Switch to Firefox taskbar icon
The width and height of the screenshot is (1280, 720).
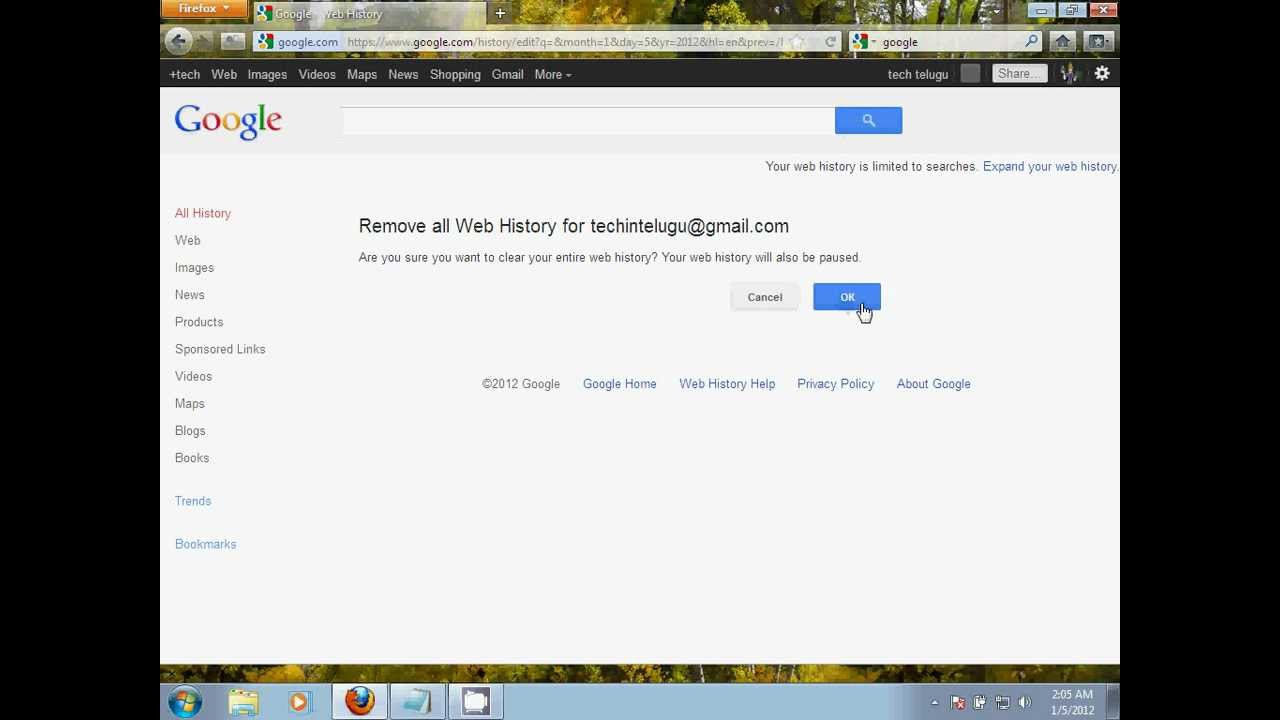coord(360,702)
